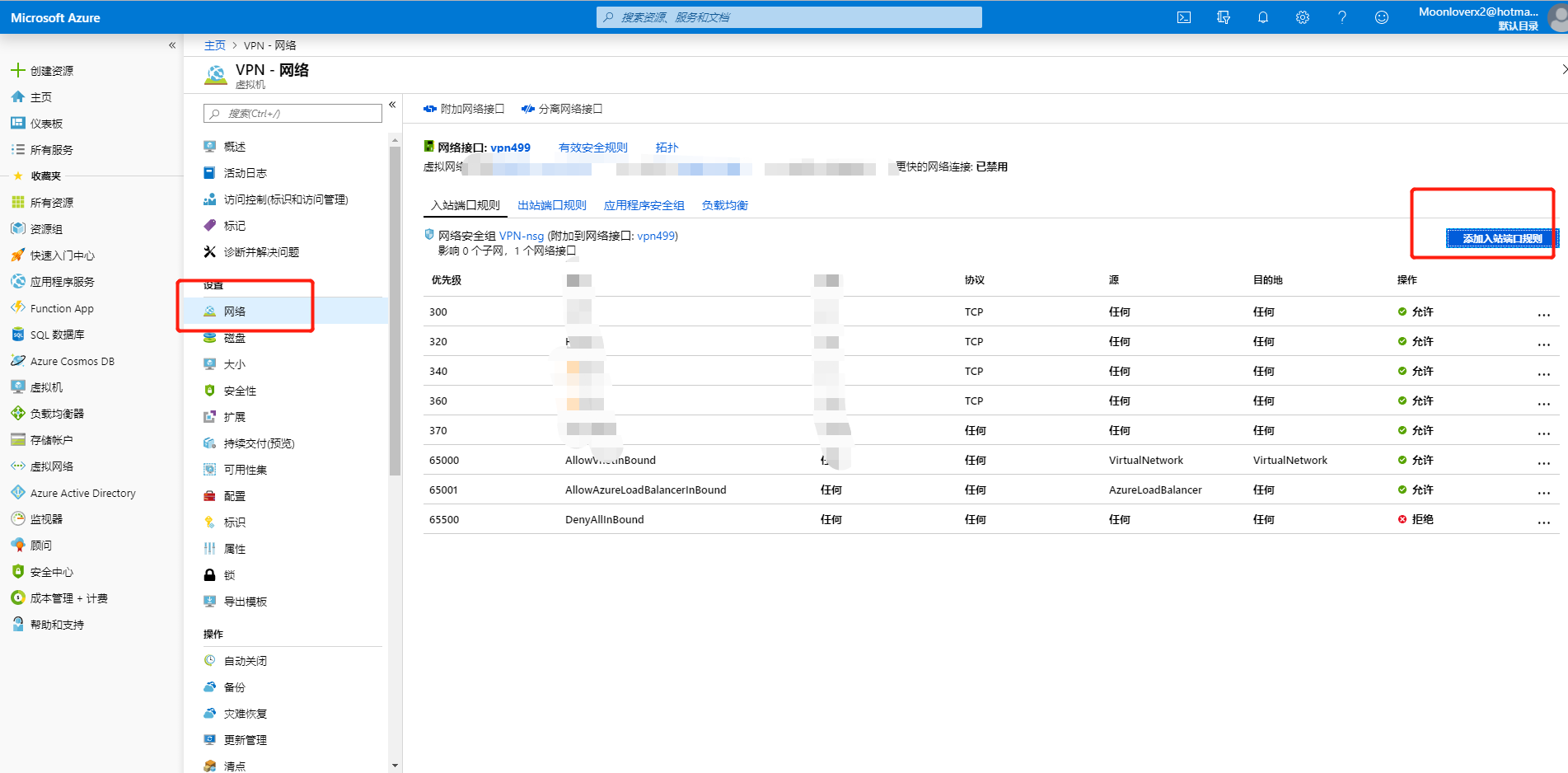
Task: Open directory and subscription filter icon
Action: coord(1224,17)
